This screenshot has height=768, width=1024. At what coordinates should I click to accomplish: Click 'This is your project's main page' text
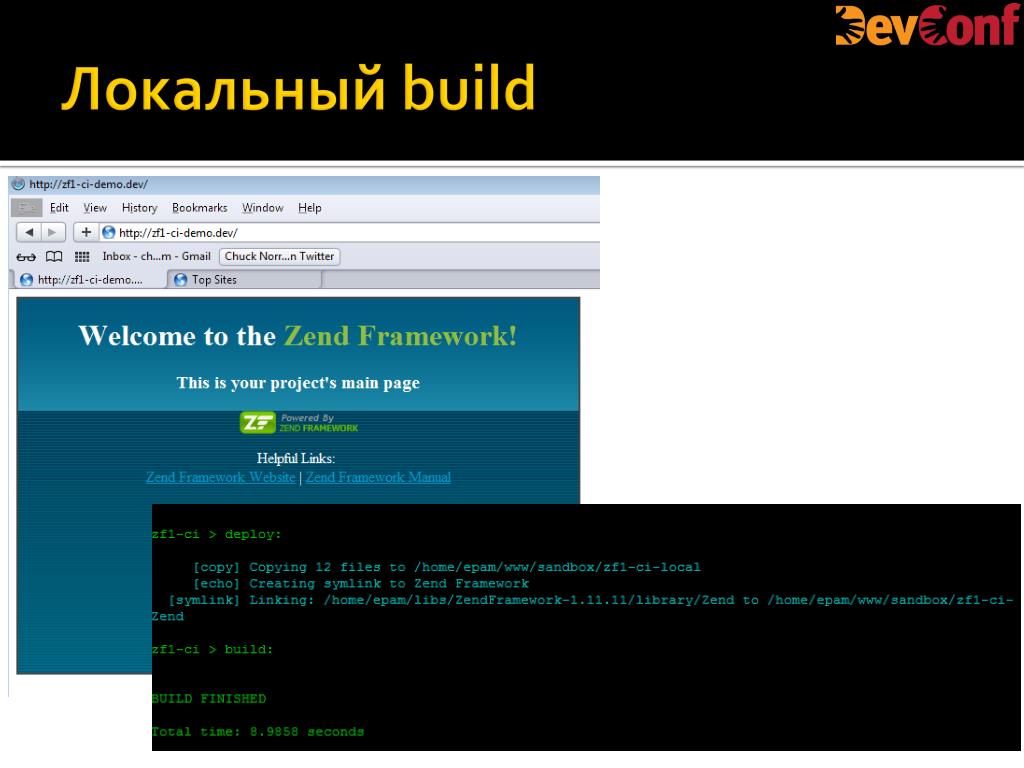coord(298,383)
